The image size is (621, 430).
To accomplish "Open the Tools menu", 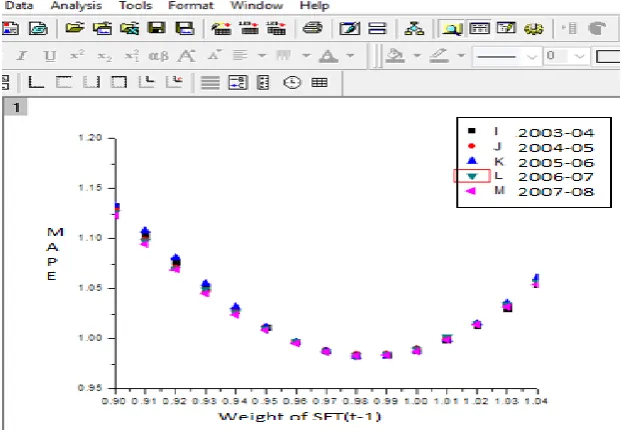I will pos(135,6).
